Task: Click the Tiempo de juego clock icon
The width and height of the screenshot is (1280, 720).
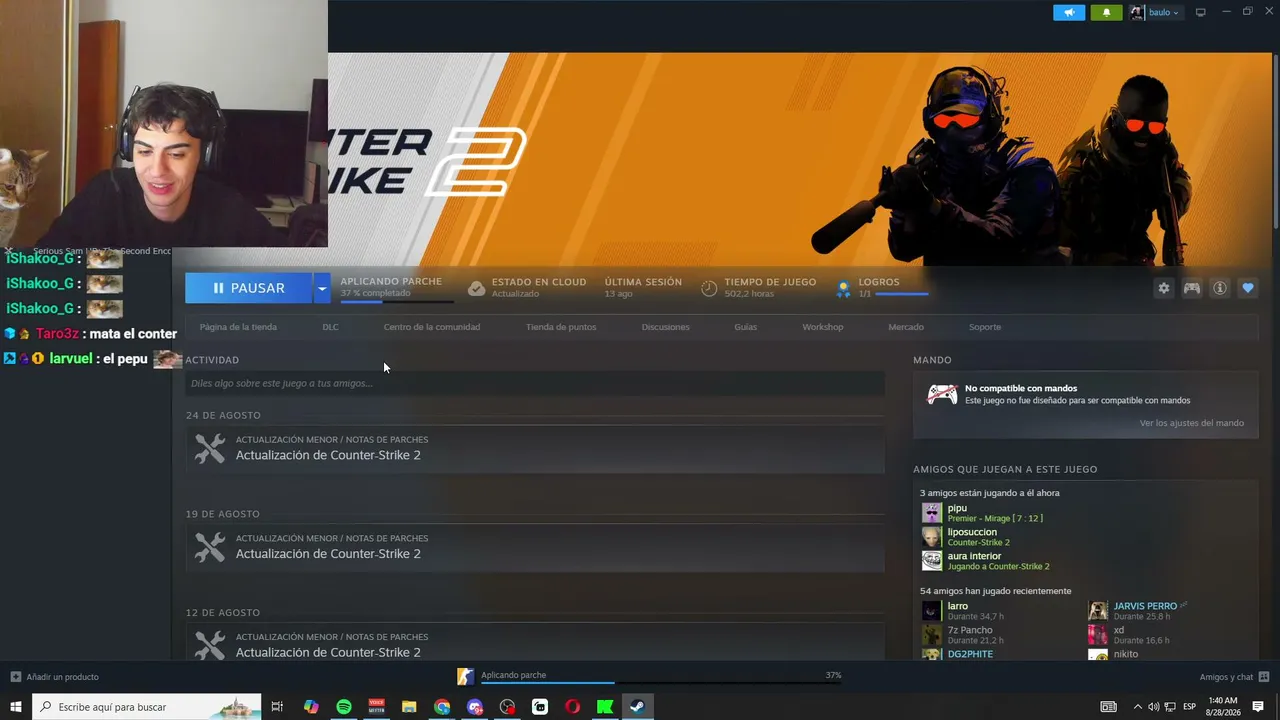Action: pyautogui.click(x=709, y=288)
